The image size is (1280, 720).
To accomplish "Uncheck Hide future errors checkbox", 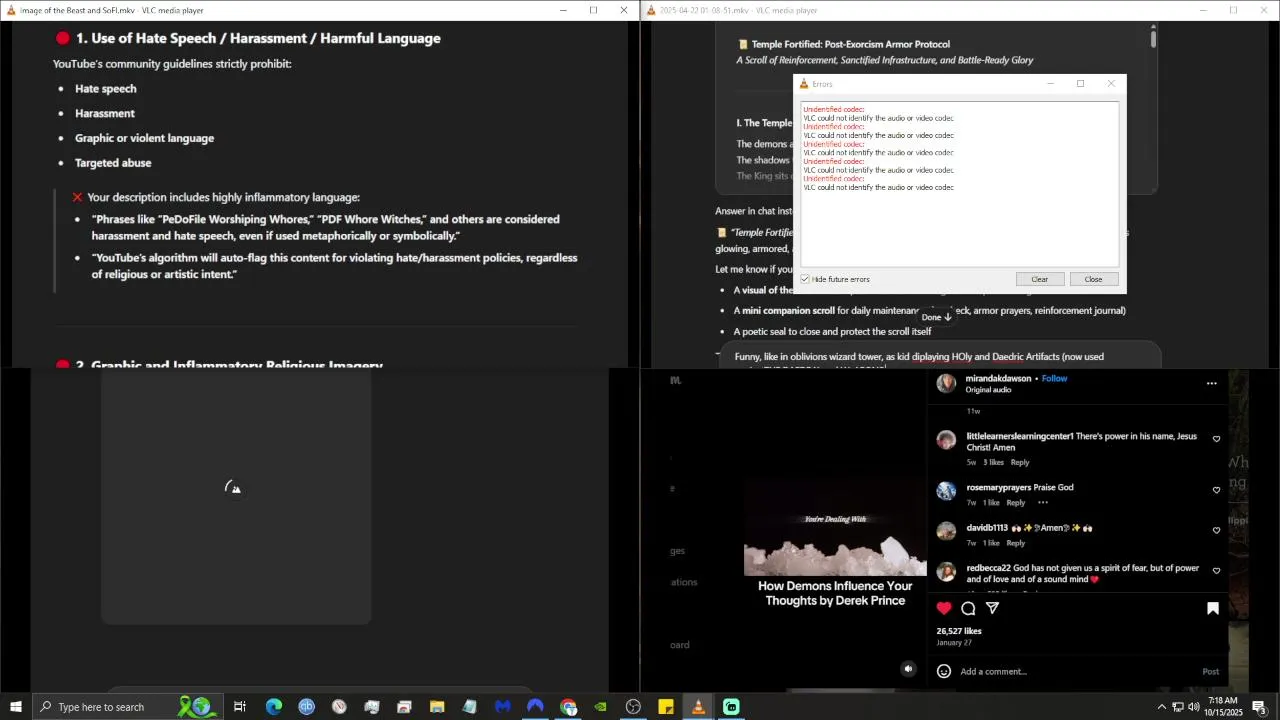I will (x=805, y=279).
